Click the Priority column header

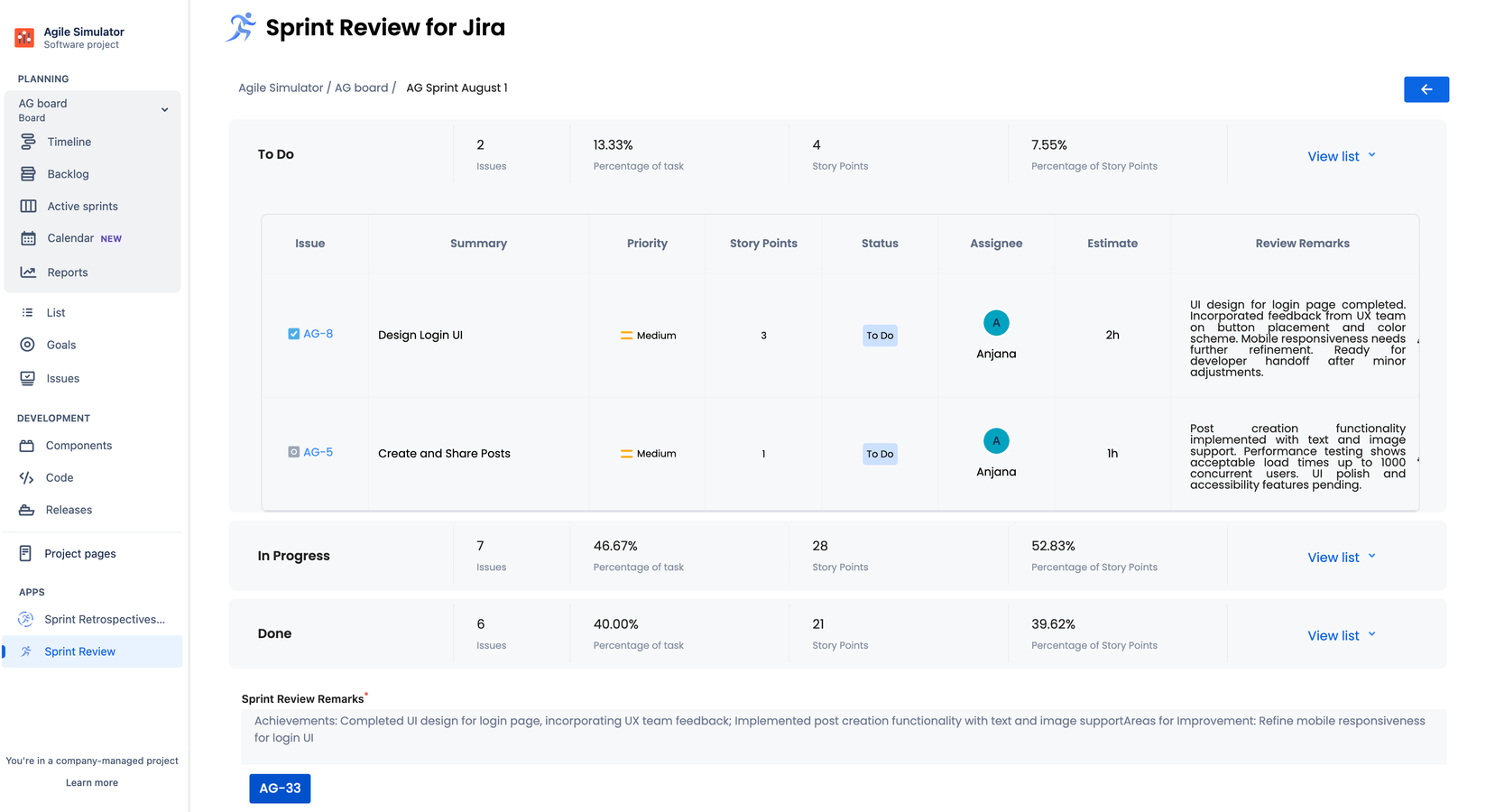(647, 244)
